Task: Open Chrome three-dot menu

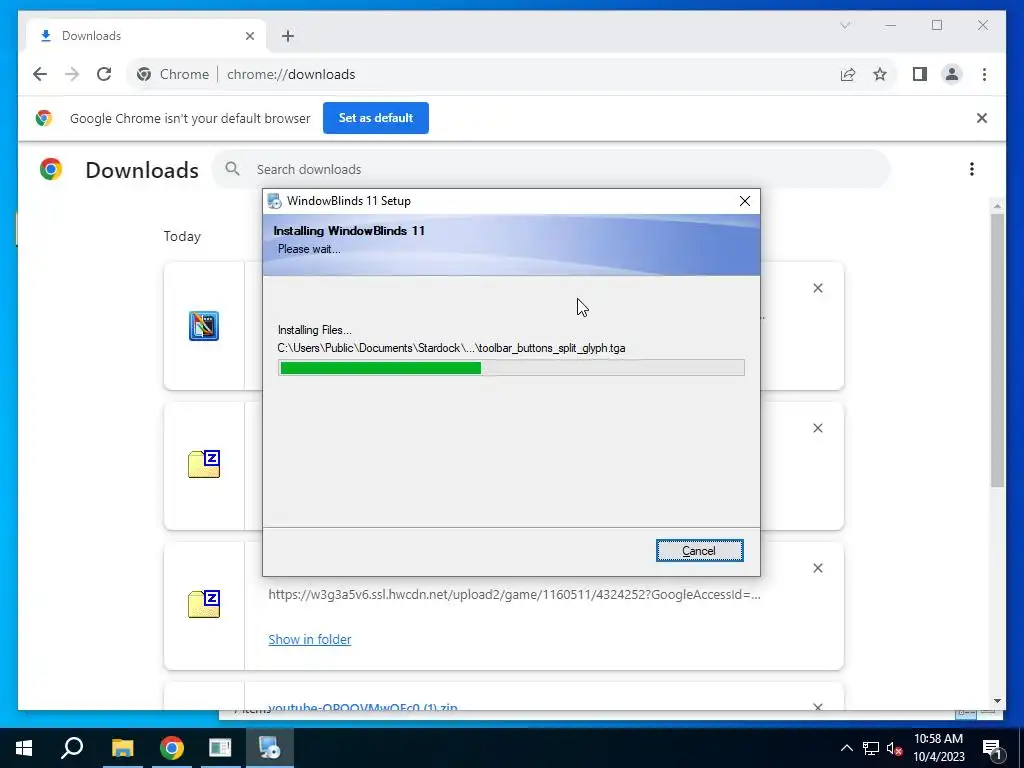Action: pos(984,74)
